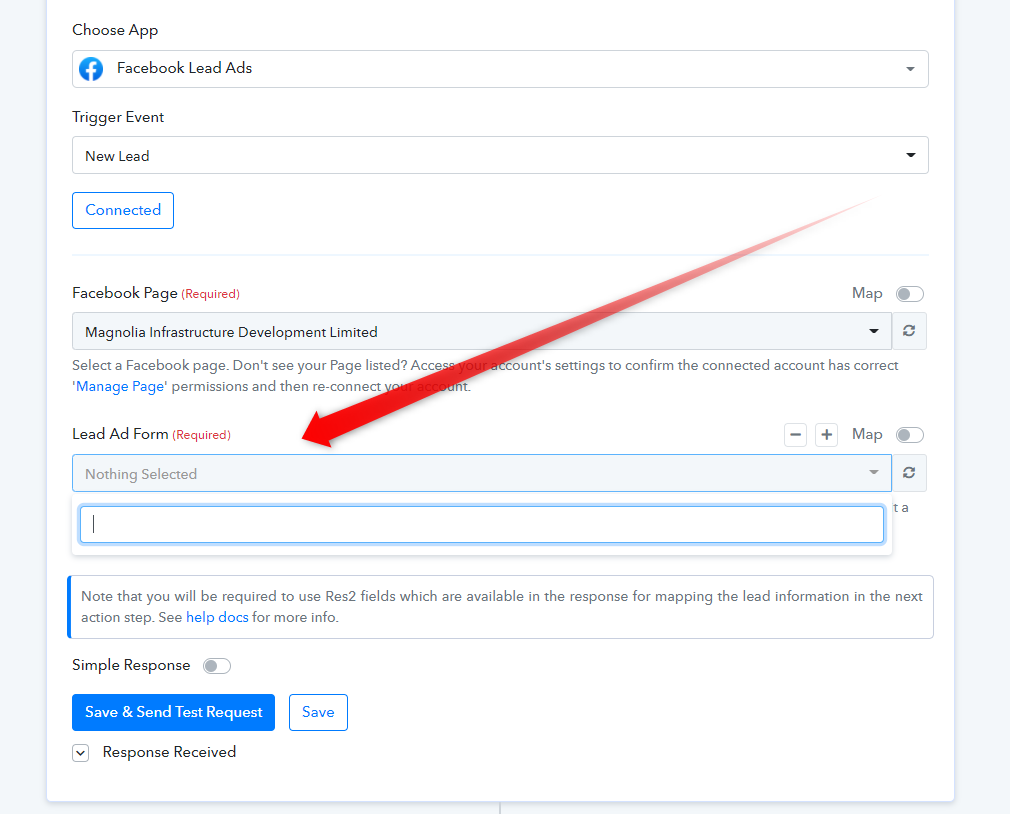
Task: Click the Facebook logo icon in Choose App
Action: point(91,69)
